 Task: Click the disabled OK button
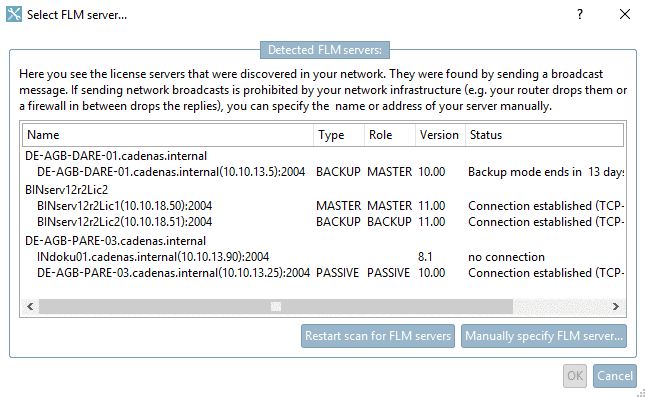(x=575, y=376)
